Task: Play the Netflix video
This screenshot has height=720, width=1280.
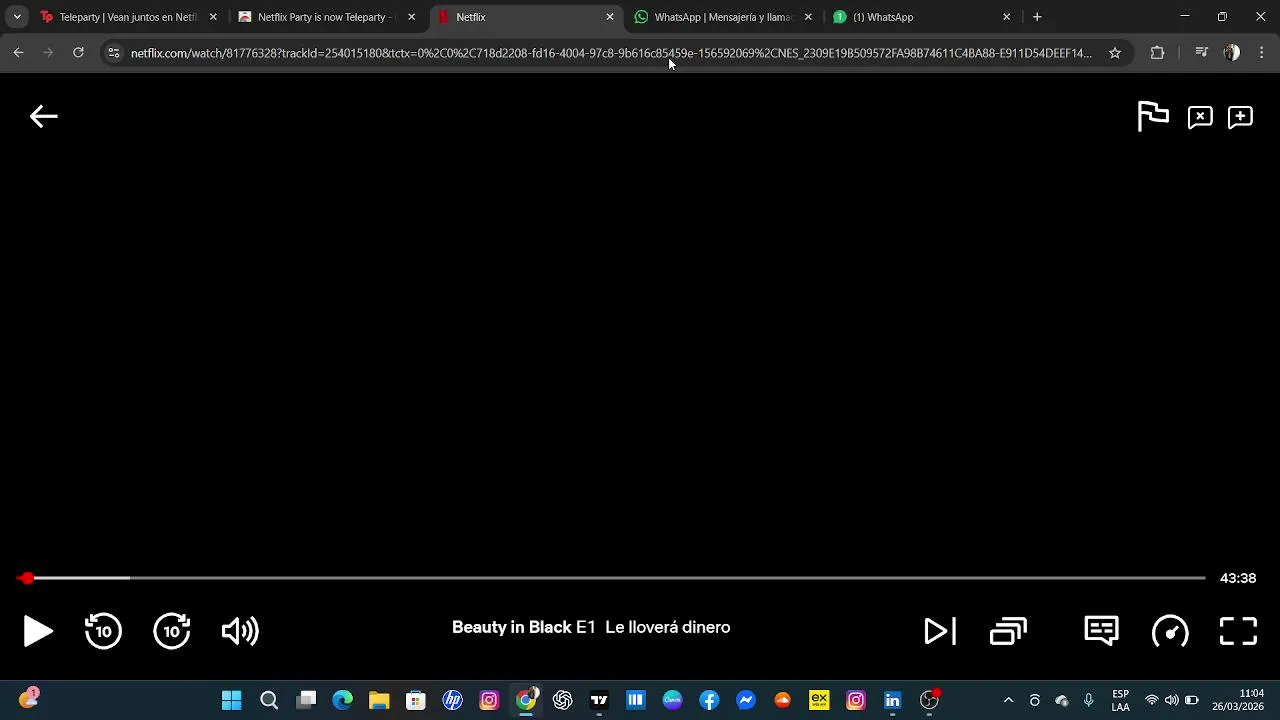Action: pyautogui.click(x=38, y=631)
